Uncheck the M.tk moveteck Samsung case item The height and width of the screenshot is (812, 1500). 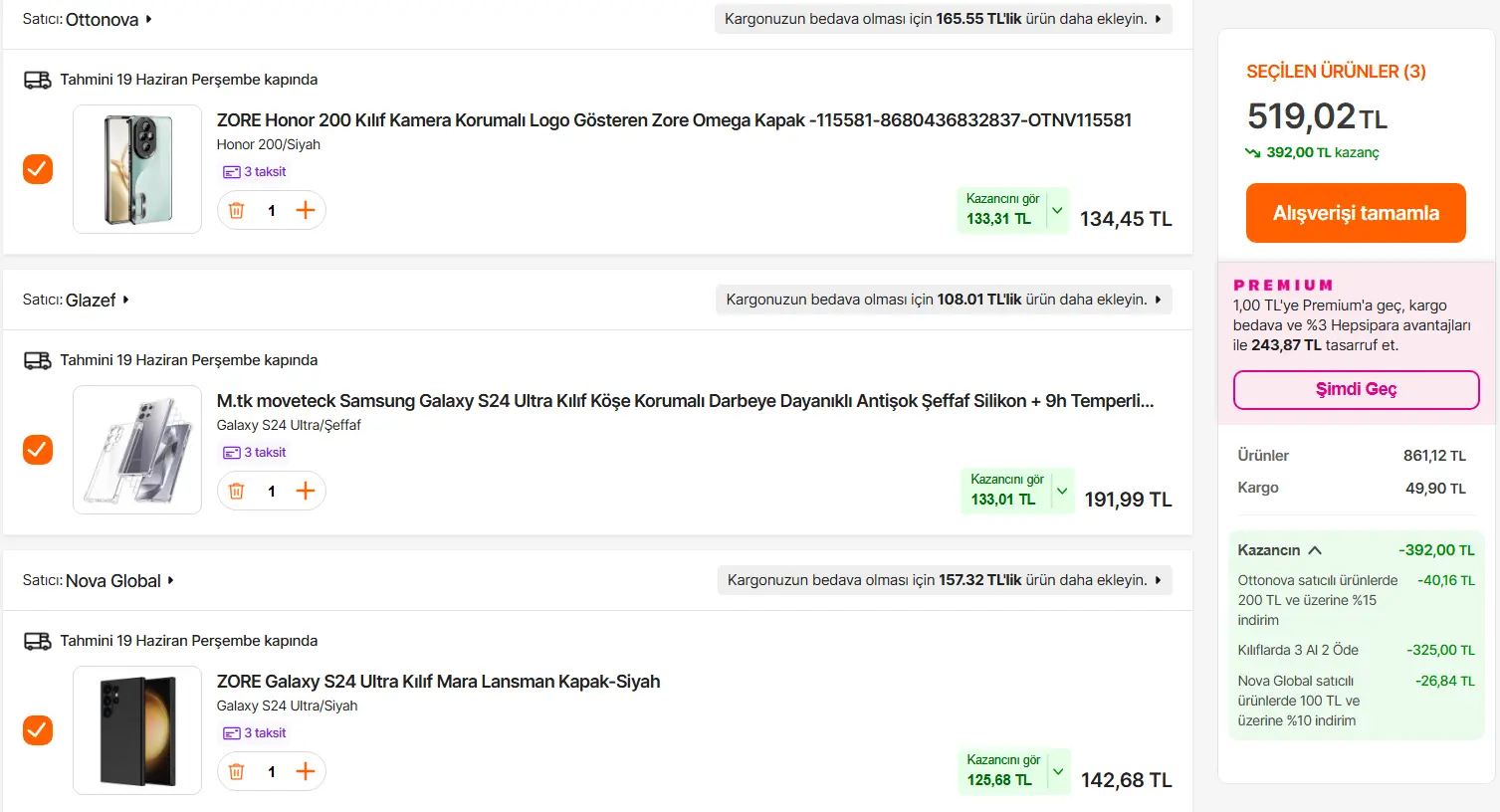[38, 450]
